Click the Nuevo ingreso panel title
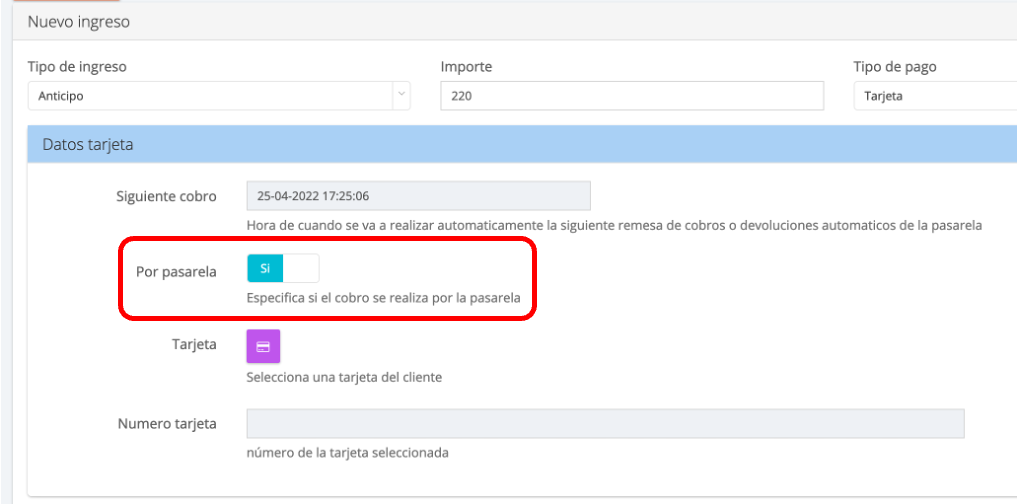 [79, 20]
